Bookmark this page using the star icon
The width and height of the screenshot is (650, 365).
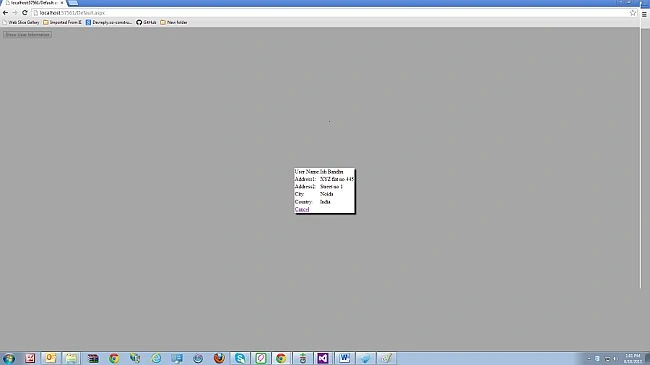[633, 13]
